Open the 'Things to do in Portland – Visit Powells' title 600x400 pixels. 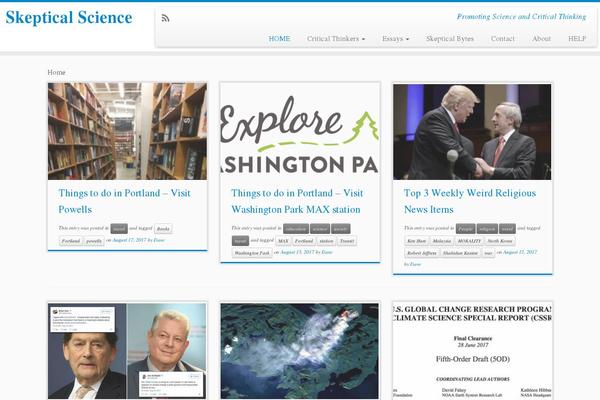(x=124, y=201)
